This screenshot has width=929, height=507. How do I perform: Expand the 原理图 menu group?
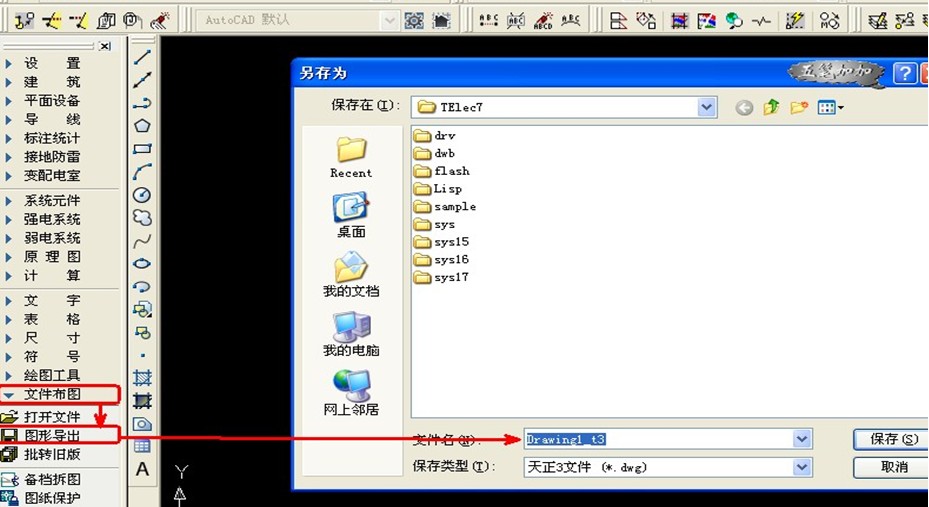(x=51, y=257)
